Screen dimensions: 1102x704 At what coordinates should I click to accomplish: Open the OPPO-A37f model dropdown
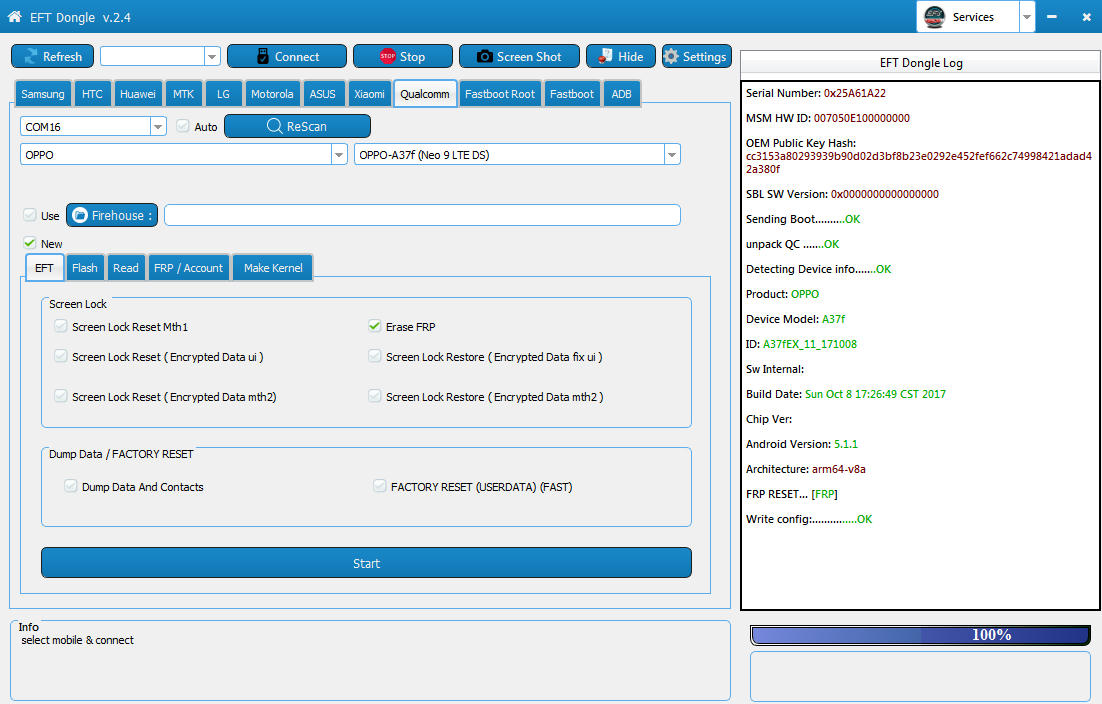(x=672, y=155)
